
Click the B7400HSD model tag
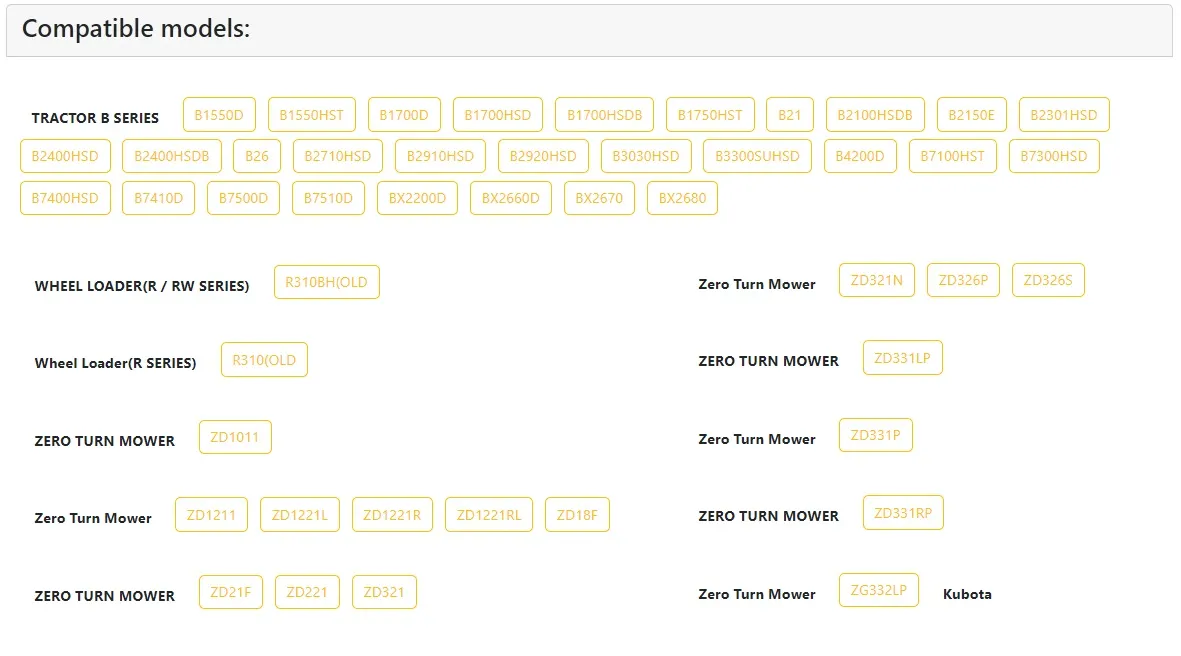tap(65, 198)
